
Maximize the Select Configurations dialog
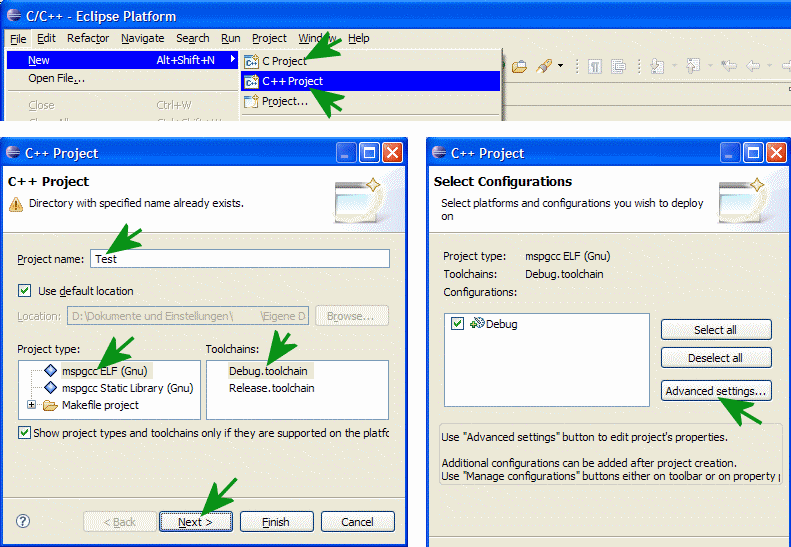[x=754, y=152]
